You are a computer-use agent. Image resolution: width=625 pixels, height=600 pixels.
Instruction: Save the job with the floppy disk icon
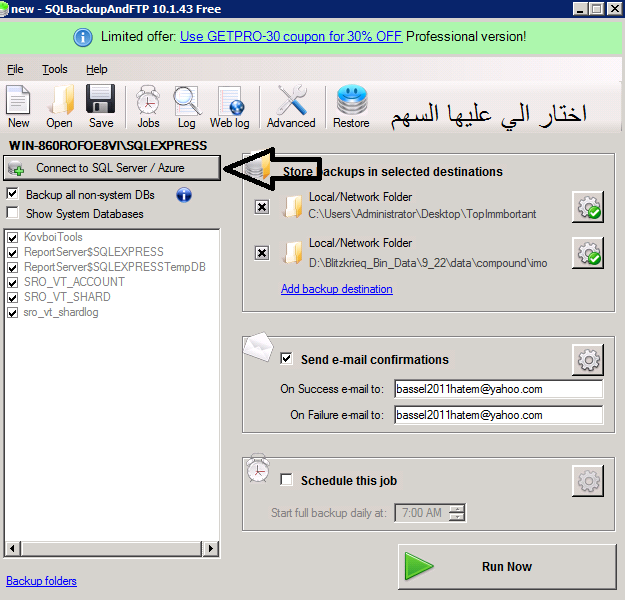pyautogui.click(x=101, y=106)
